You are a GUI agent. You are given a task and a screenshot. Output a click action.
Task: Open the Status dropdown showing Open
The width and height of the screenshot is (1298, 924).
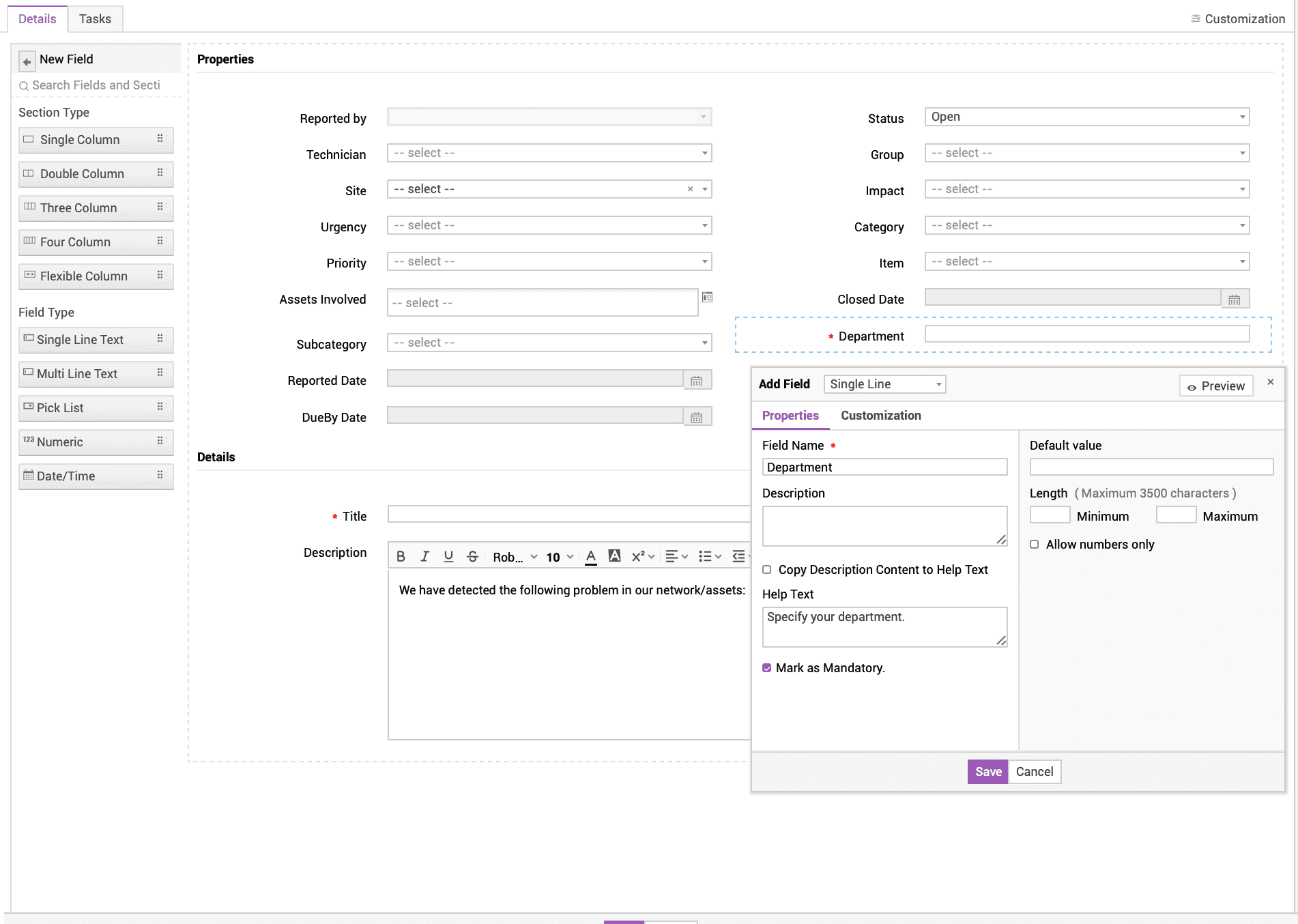(x=1086, y=117)
